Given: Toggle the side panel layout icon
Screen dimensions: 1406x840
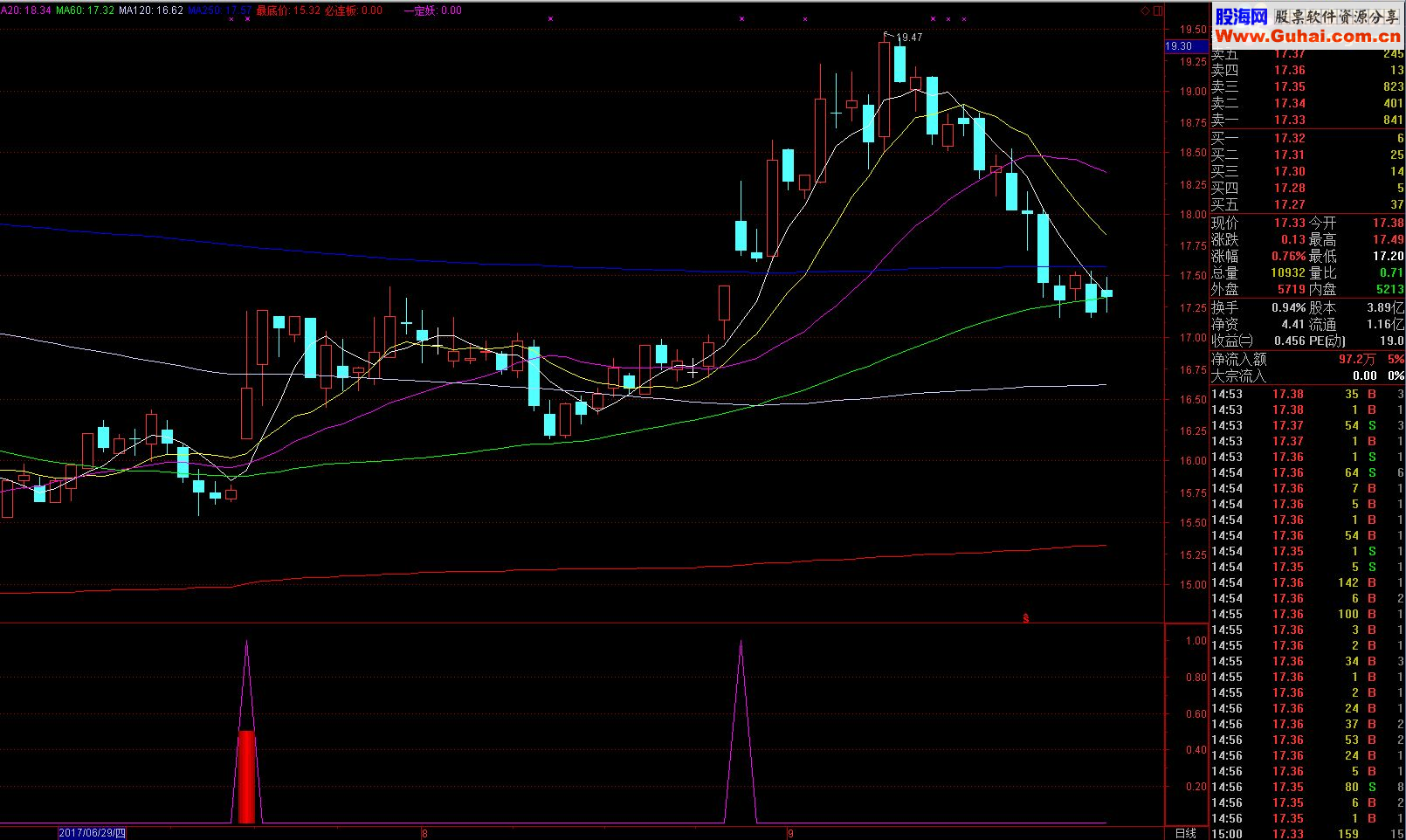Looking at the screenshot, I should [x=1158, y=10].
